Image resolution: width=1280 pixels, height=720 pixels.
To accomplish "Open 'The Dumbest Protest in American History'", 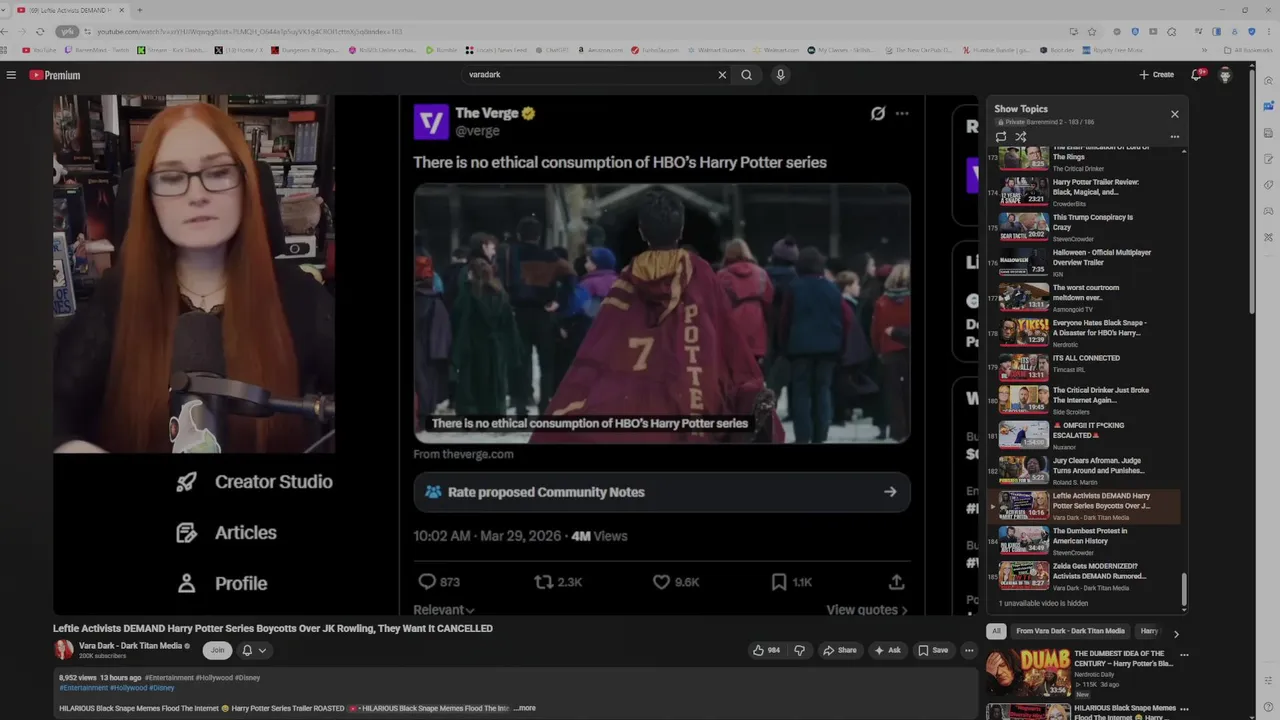I will (1085, 541).
